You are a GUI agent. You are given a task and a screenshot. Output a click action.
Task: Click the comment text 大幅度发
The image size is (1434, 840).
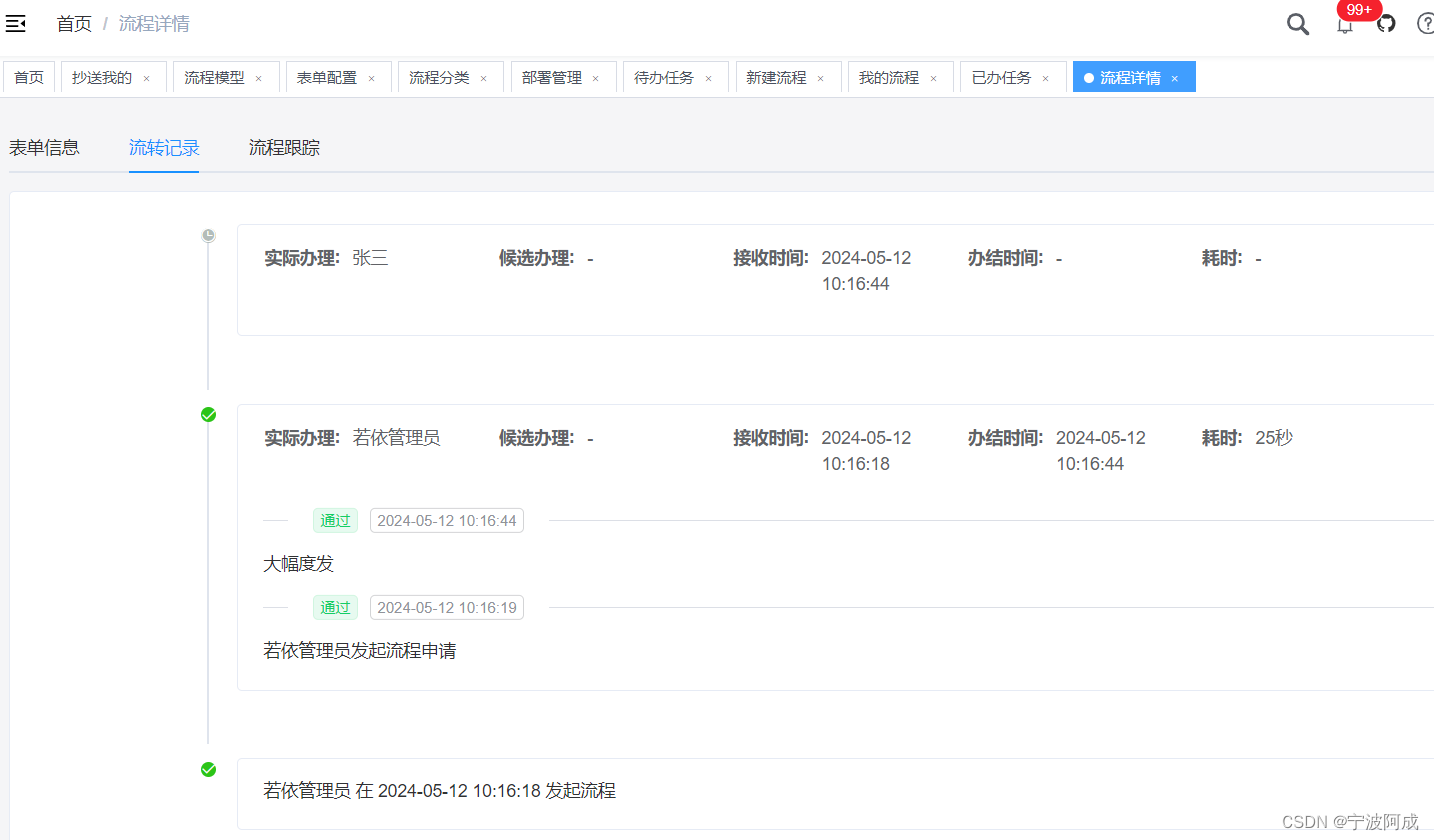pos(298,564)
